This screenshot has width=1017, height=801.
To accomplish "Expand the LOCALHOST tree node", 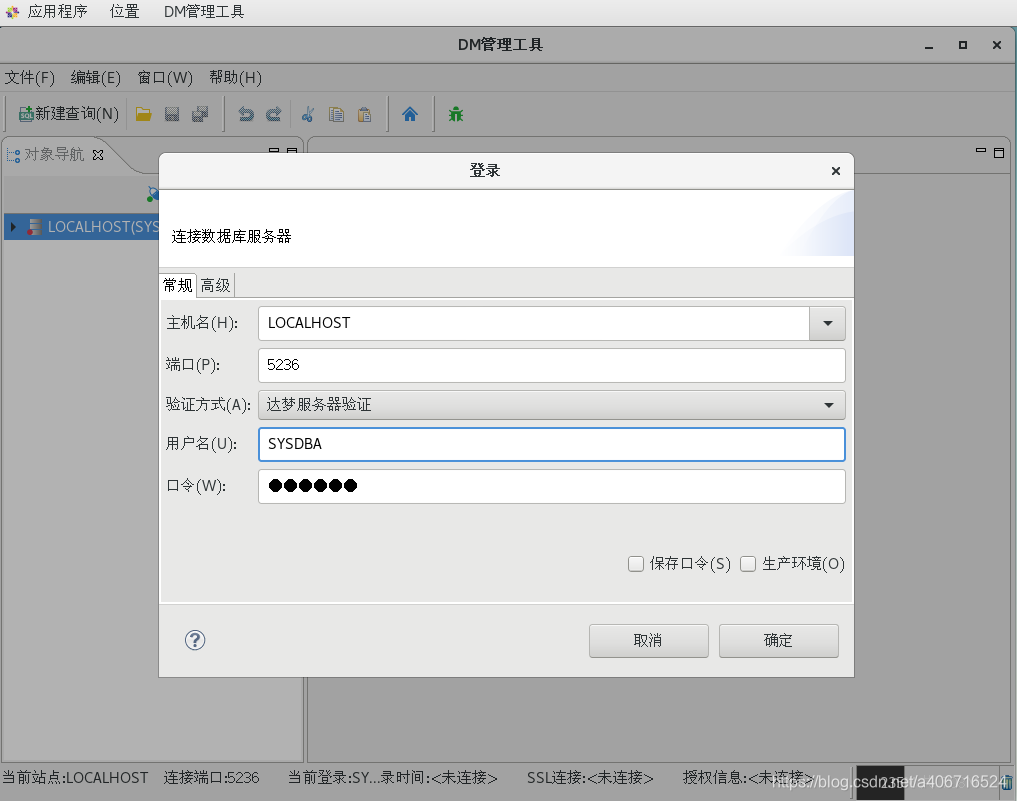I will (x=11, y=226).
